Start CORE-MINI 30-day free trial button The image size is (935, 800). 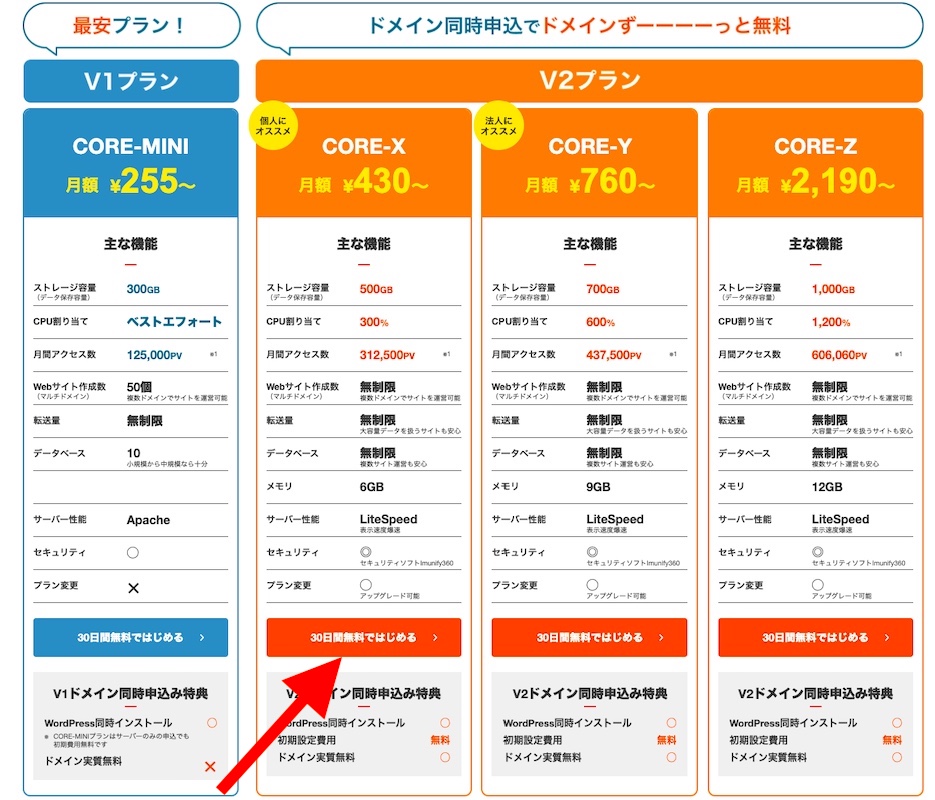(131, 637)
